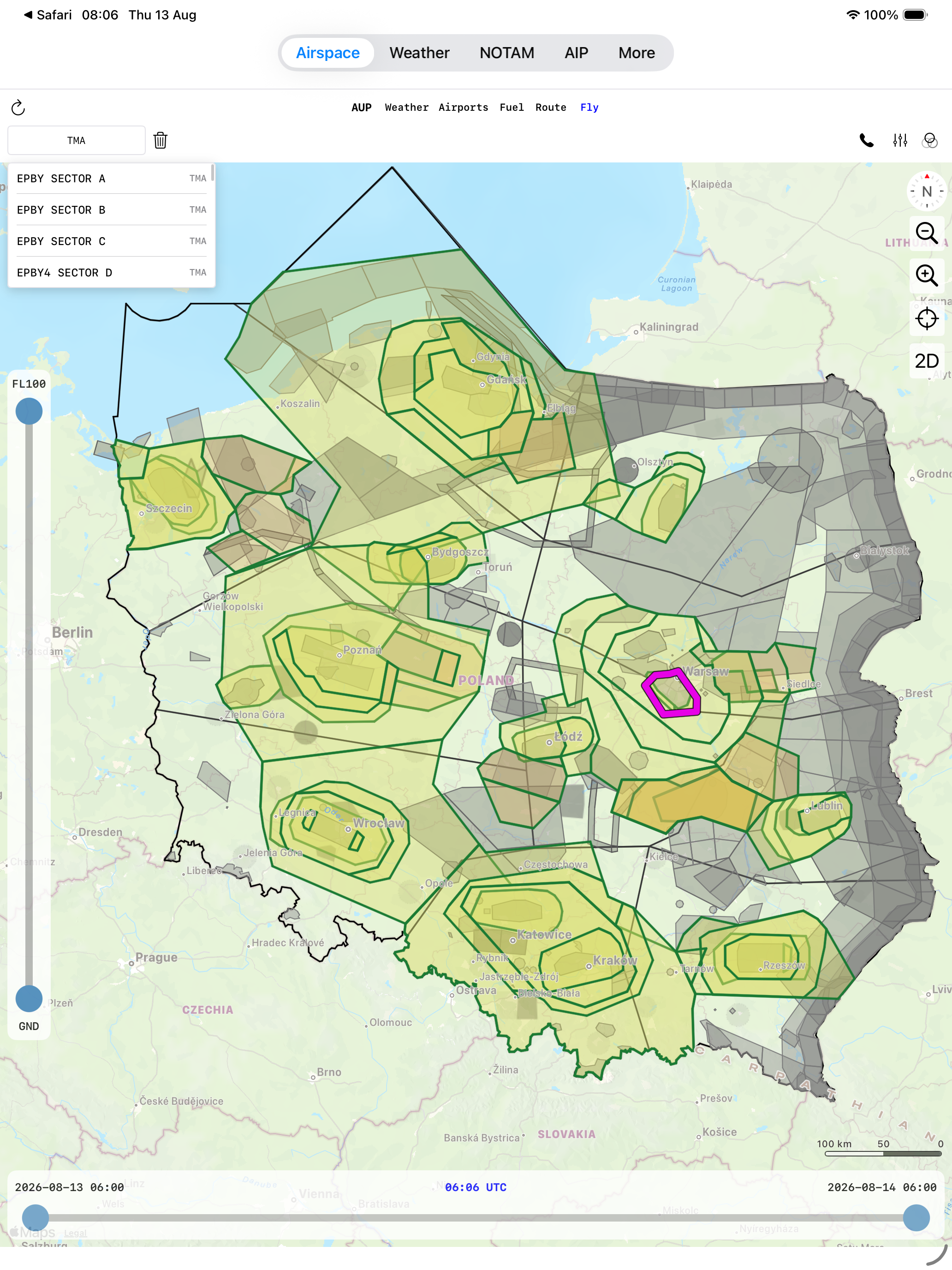The height and width of the screenshot is (1270, 952).
Task: Center map on current location
Action: point(927,318)
